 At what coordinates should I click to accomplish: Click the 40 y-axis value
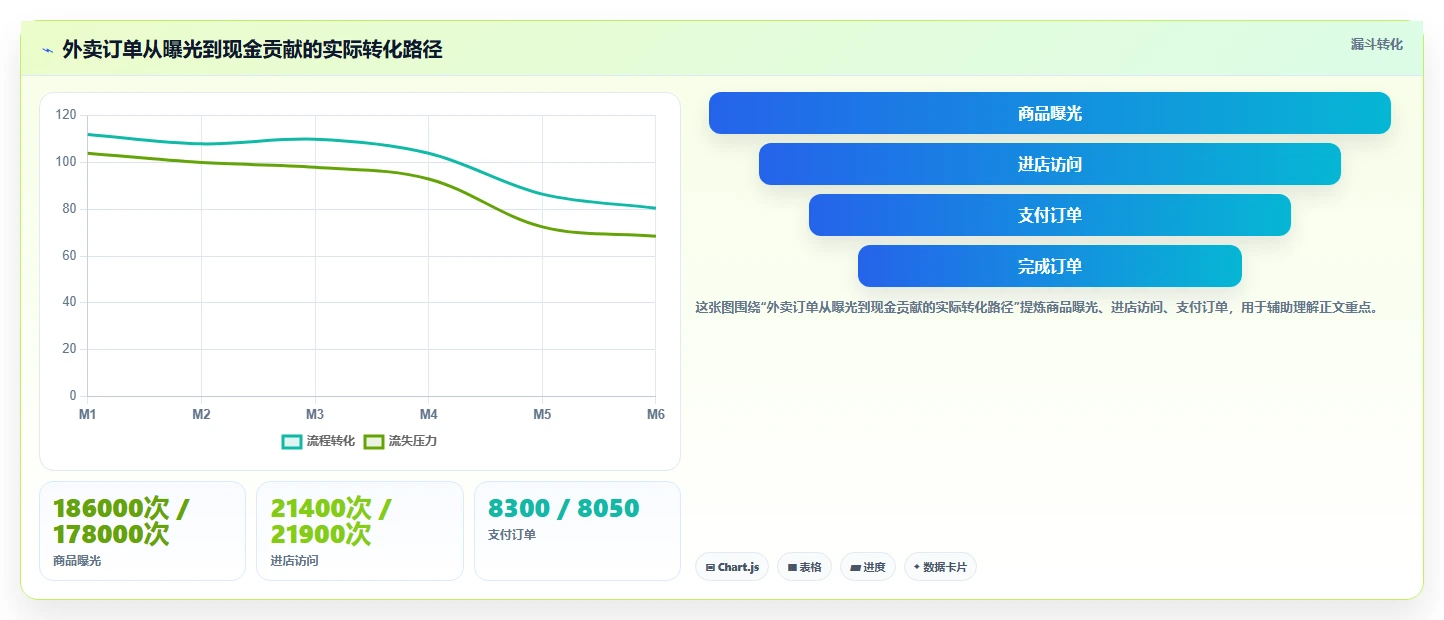[x=69, y=302]
